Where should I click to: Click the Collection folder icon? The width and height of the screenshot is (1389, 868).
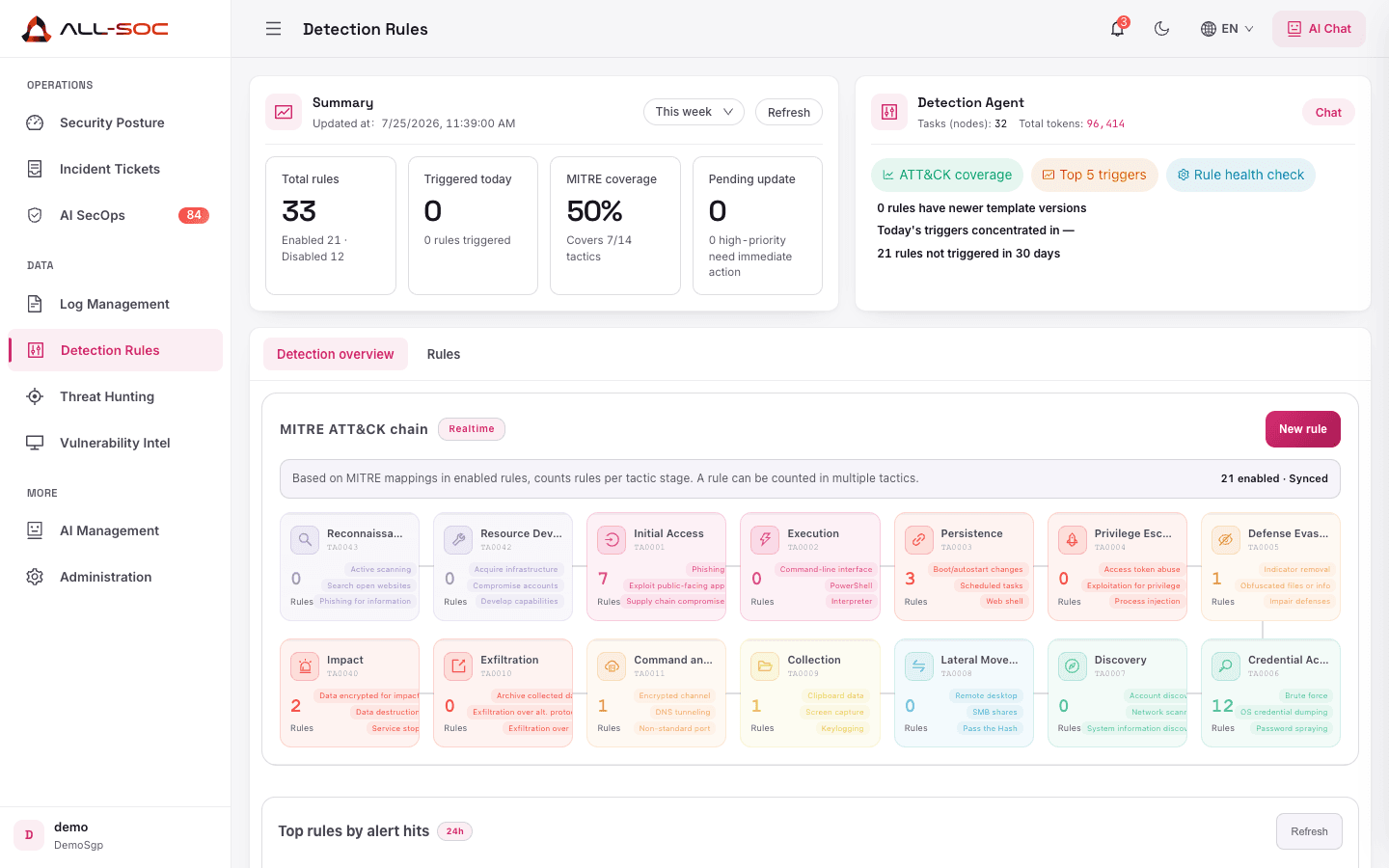pyautogui.click(x=765, y=666)
